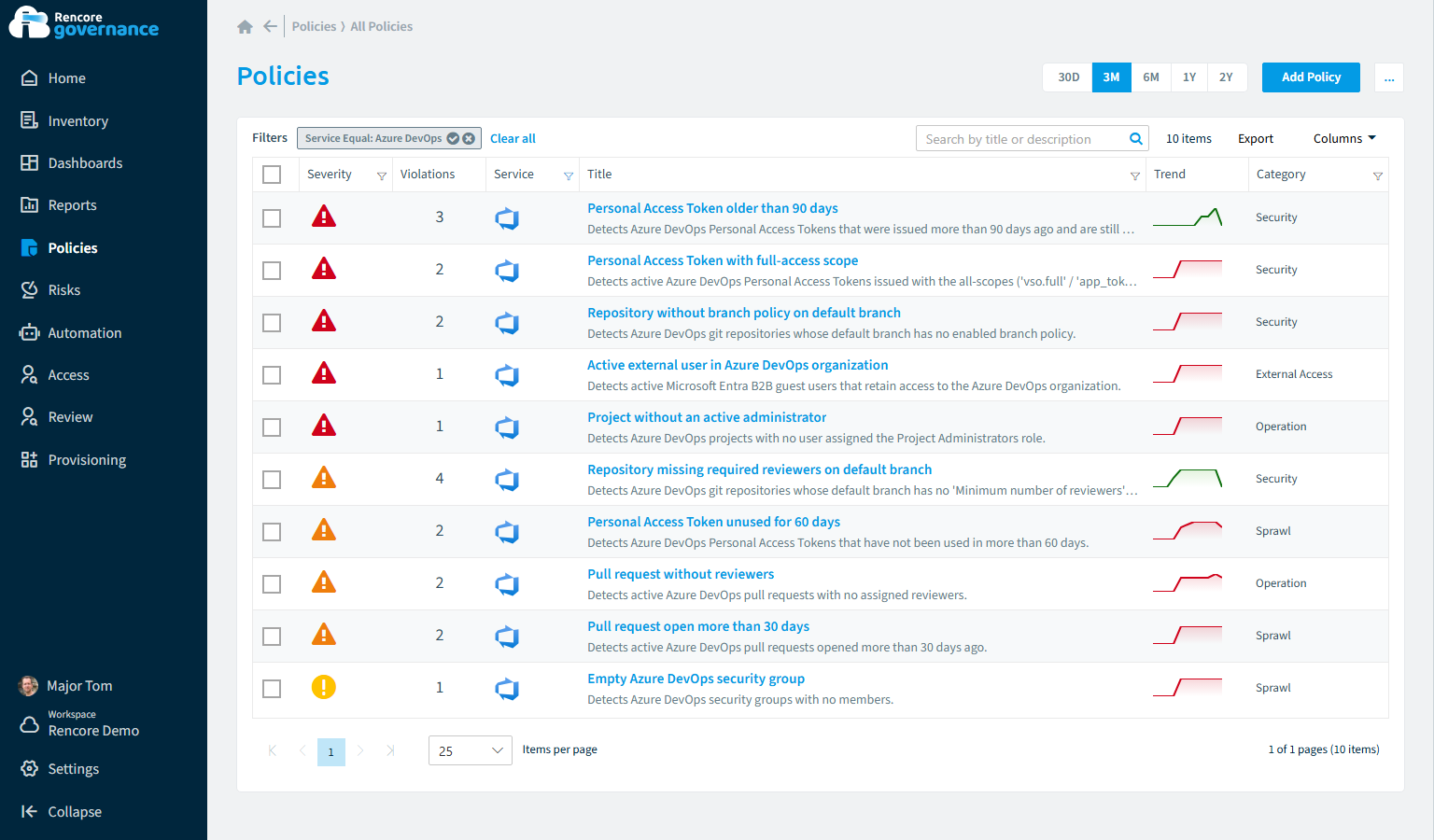The height and width of the screenshot is (840, 1434).
Task: Go to first page arrow
Action: (x=273, y=750)
